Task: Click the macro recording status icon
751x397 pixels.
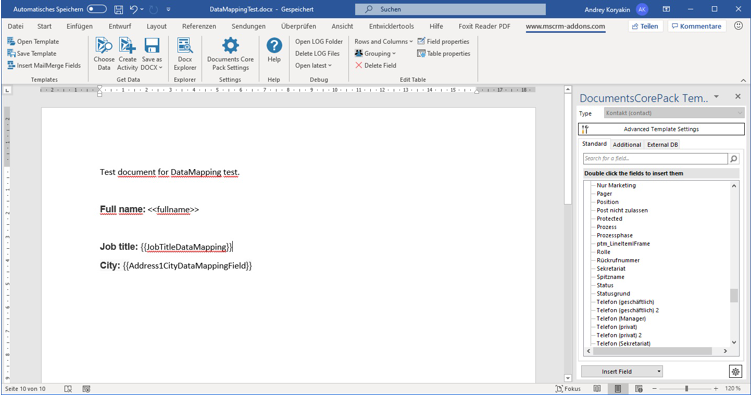Action: (x=86, y=389)
